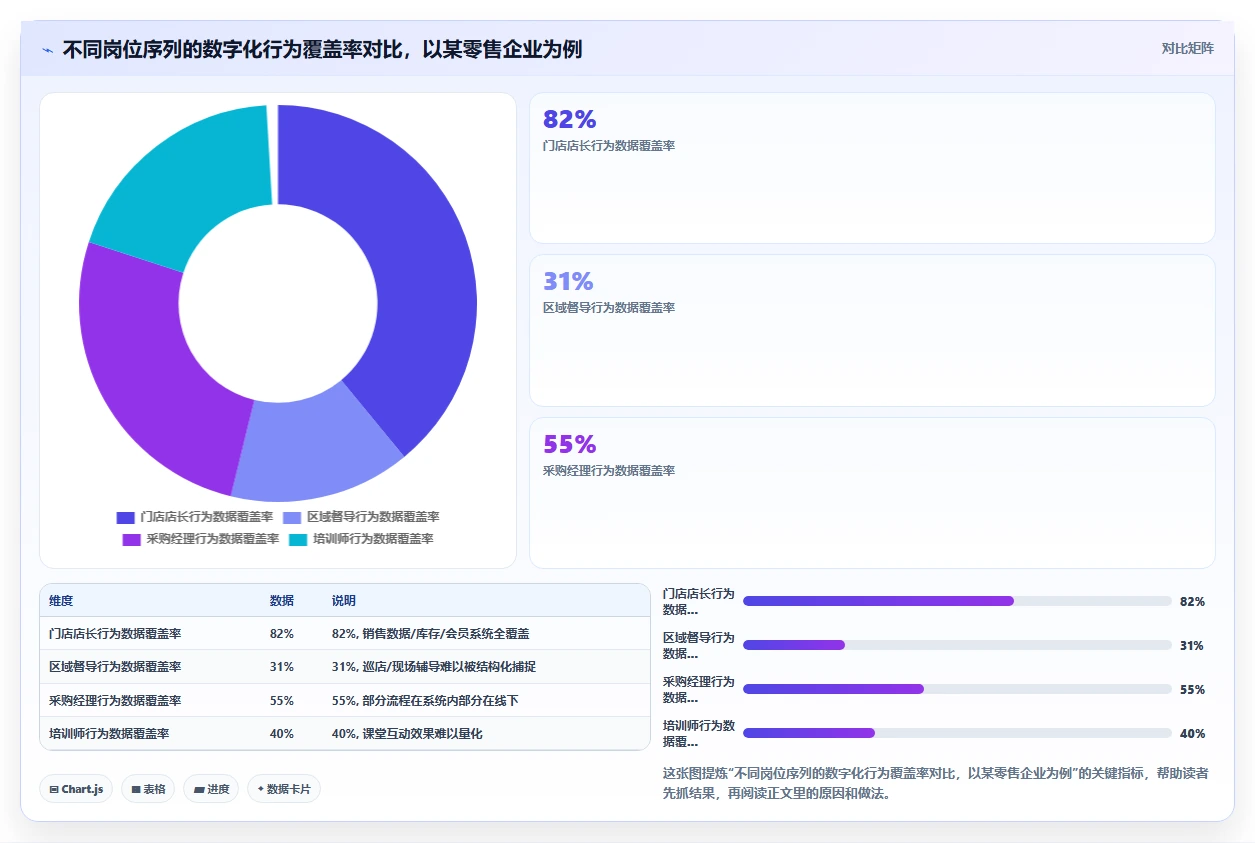
Task: Click the 对比矩阵 label in the header
Action: [1188, 48]
